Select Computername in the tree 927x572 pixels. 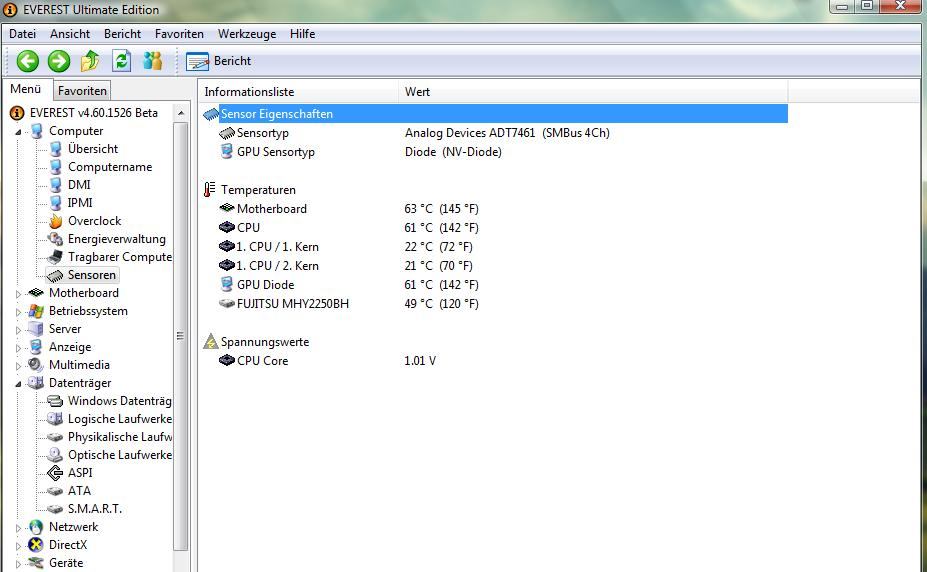tap(110, 167)
